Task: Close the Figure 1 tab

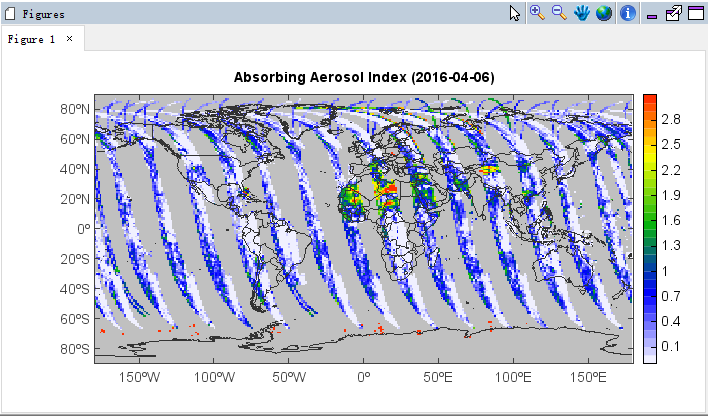Action: [69, 39]
